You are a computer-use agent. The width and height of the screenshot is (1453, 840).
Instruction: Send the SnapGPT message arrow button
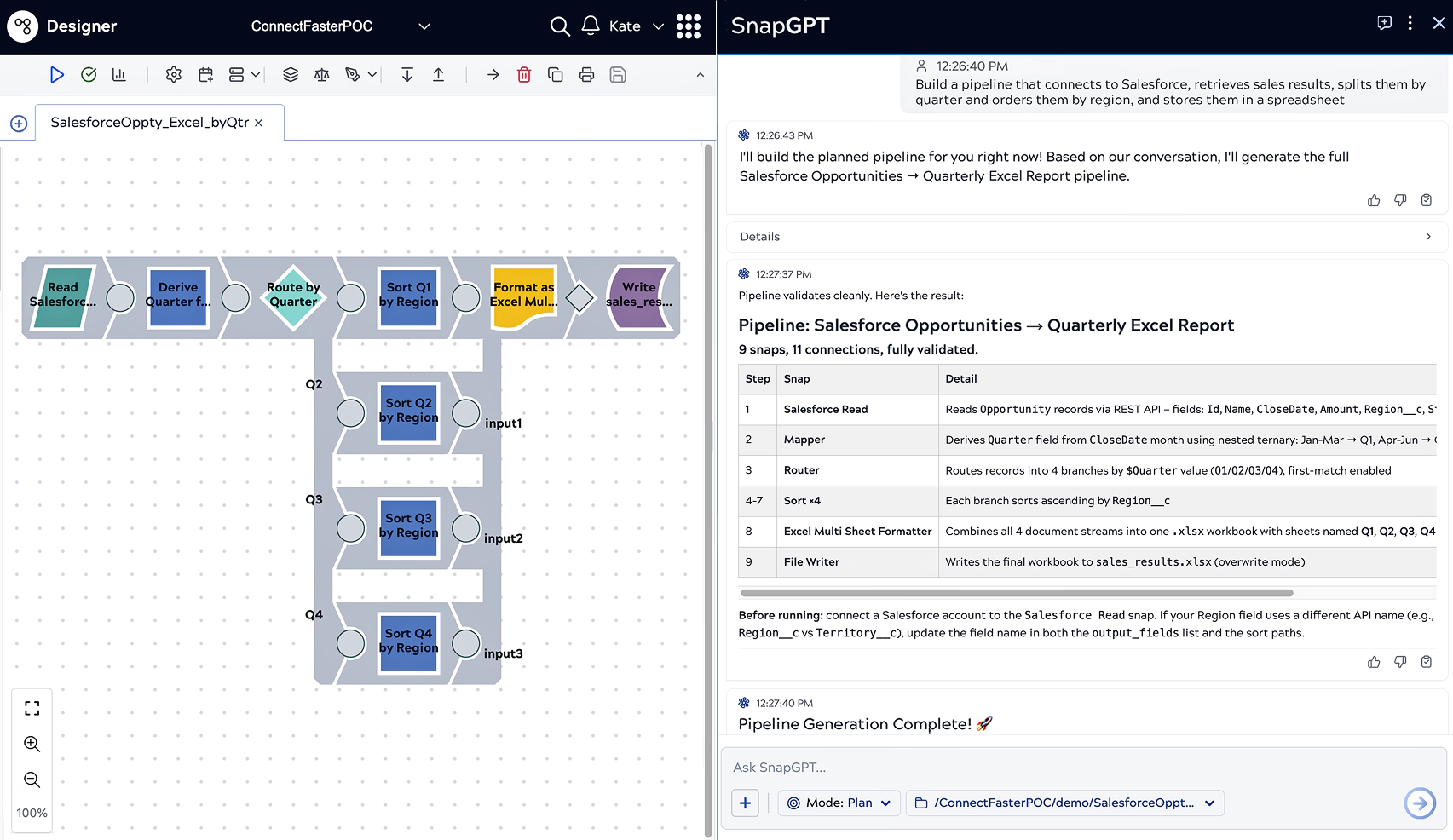[1420, 803]
